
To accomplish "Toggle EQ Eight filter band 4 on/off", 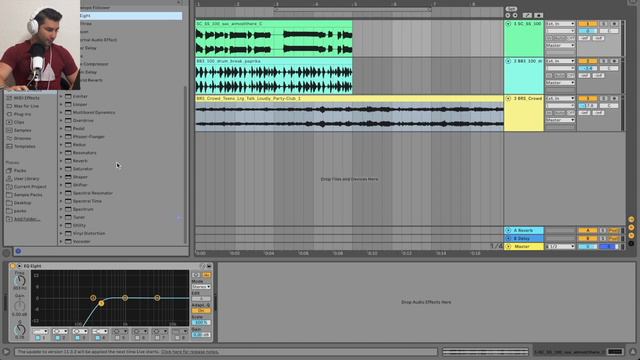I will click(98, 338).
